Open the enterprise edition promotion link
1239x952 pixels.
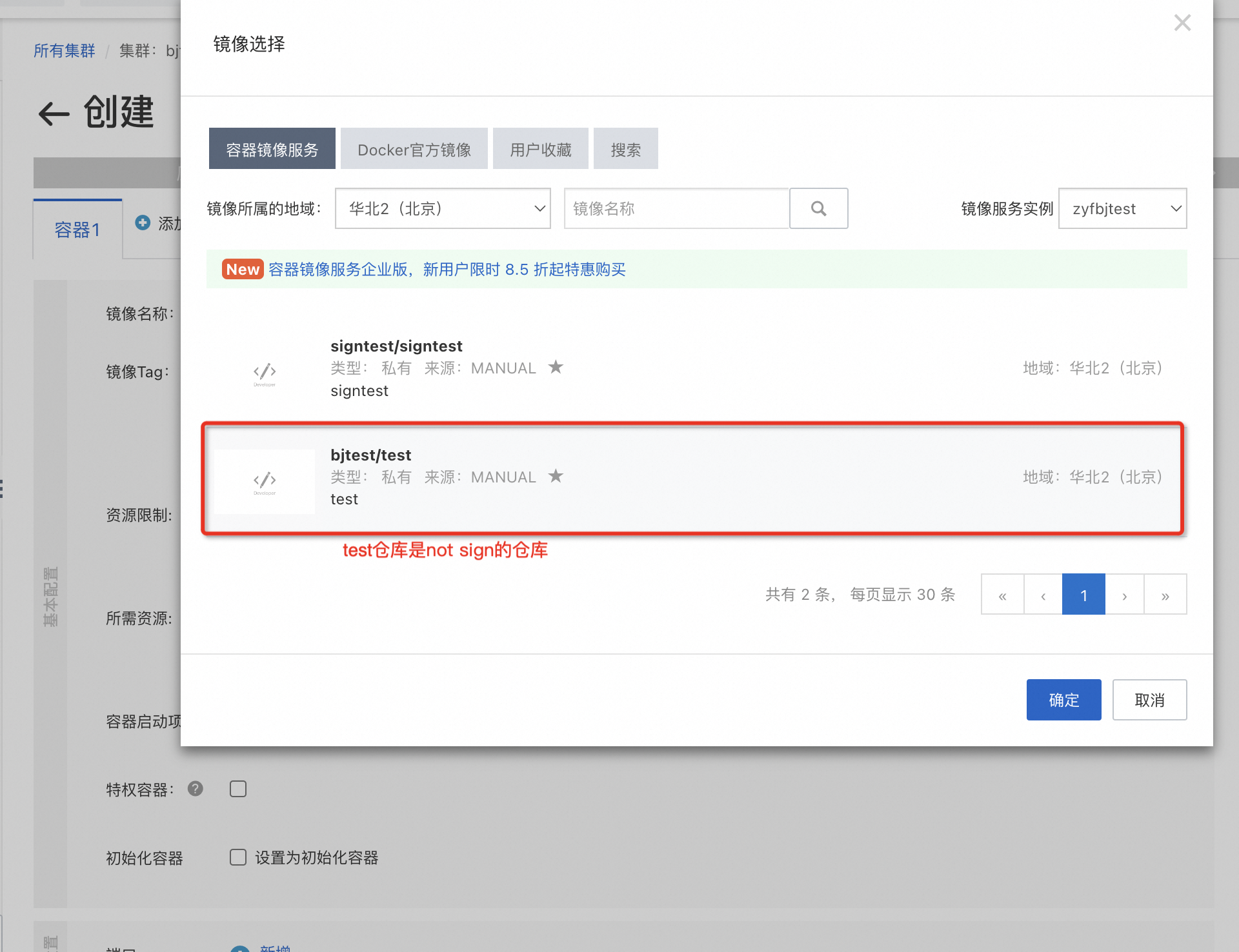[x=447, y=270]
